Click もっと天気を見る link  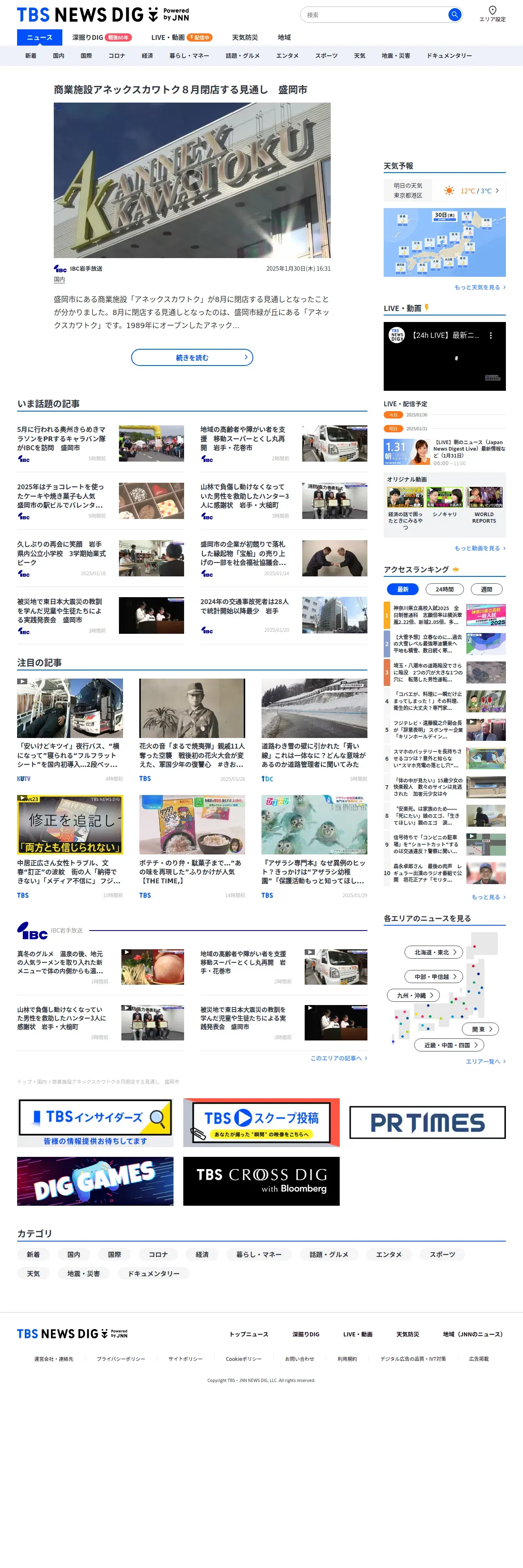(480, 287)
